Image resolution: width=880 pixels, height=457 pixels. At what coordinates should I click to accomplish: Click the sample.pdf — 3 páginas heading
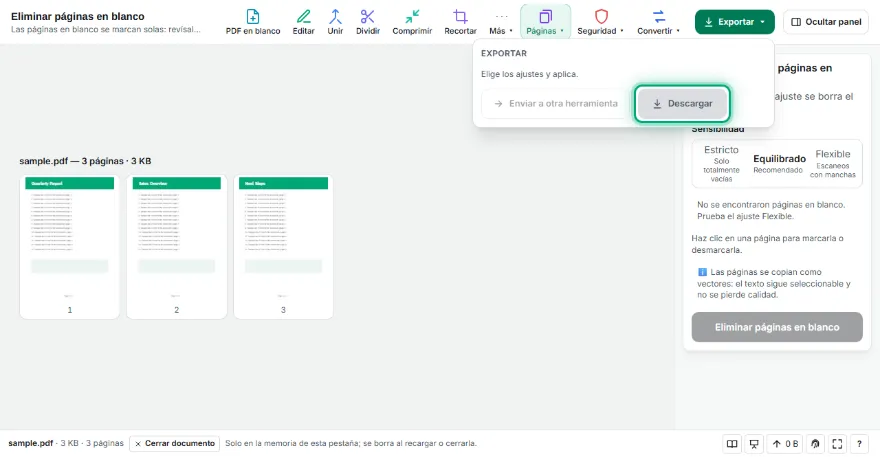(x=85, y=161)
